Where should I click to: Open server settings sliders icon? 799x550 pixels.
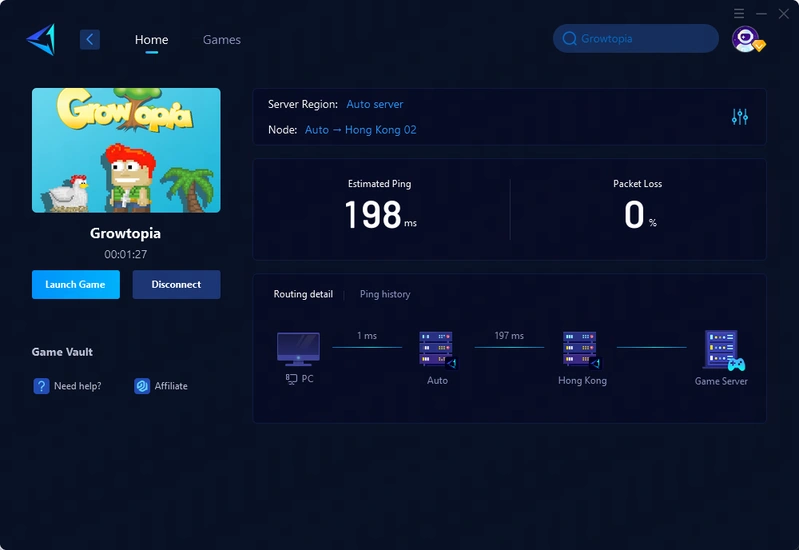pyautogui.click(x=740, y=117)
